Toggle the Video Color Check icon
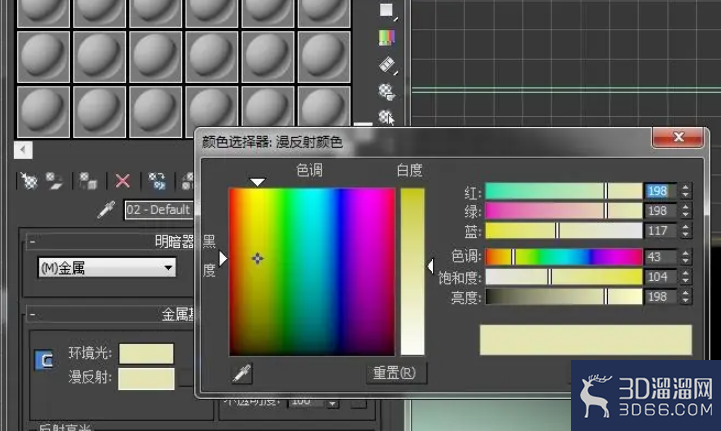The height and width of the screenshot is (431, 721). [x=387, y=38]
